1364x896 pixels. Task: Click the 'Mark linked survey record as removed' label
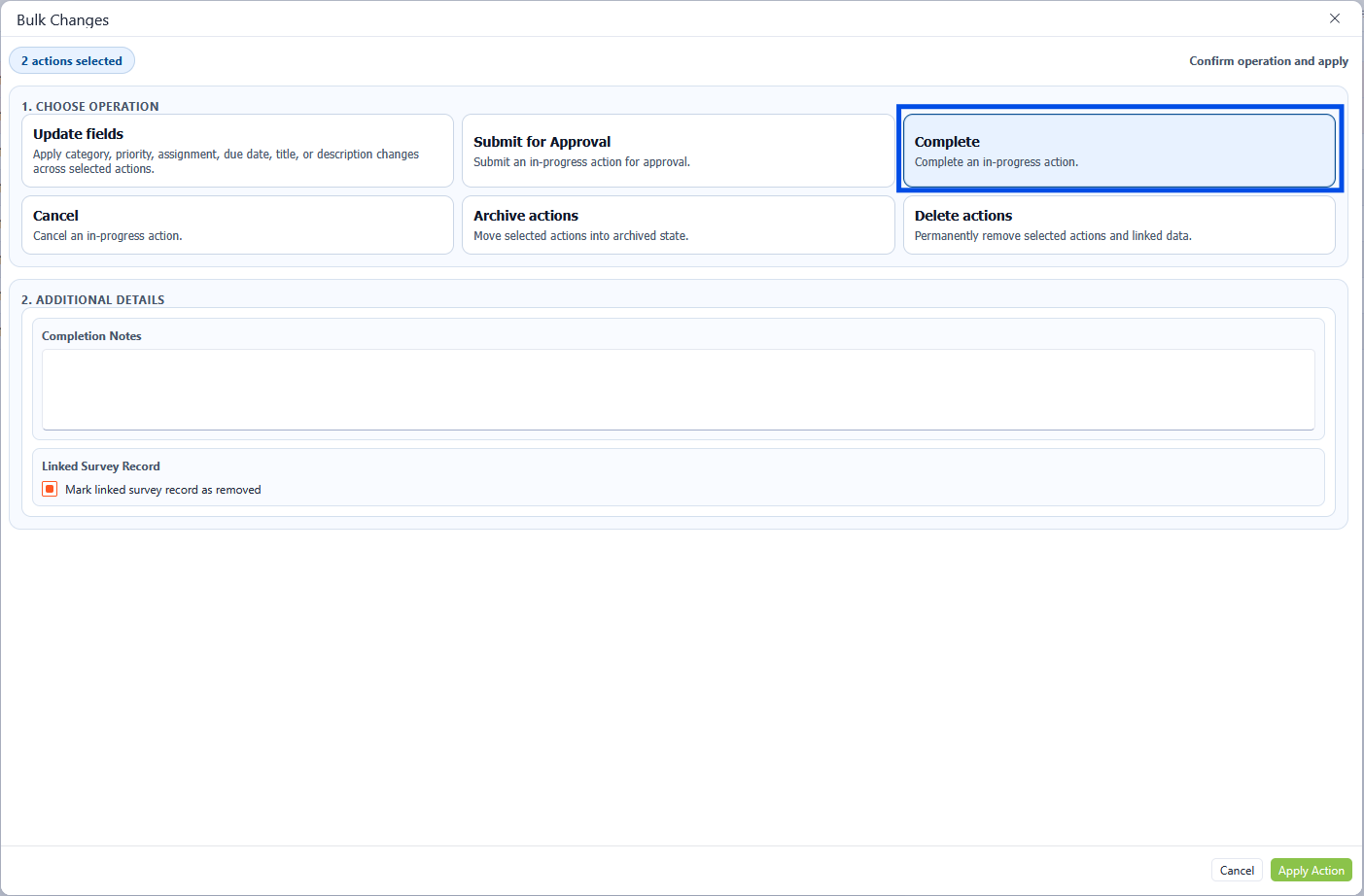(x=162, y=490)
